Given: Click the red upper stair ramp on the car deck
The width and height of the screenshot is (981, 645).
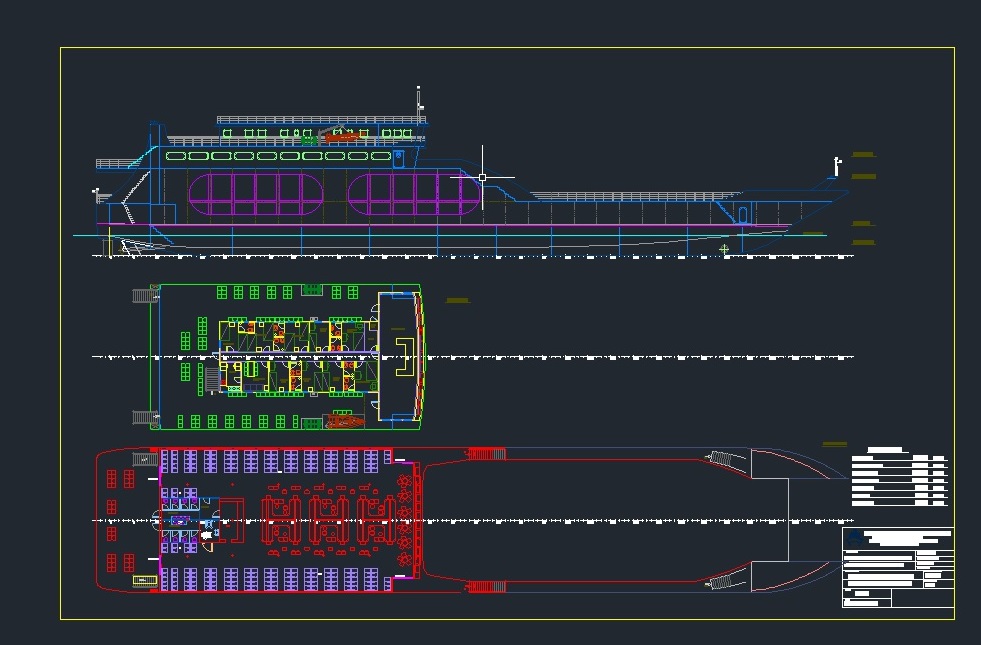Looking at the screenshot, I should tap(487, 455).
